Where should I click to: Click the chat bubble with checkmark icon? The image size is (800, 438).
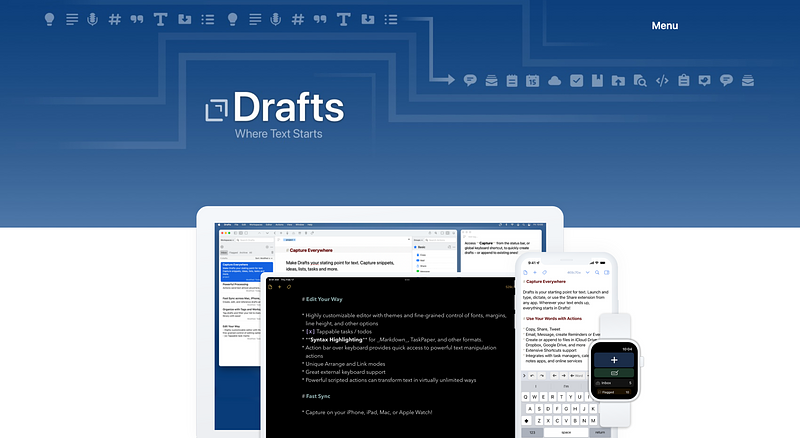pos(705,81)
